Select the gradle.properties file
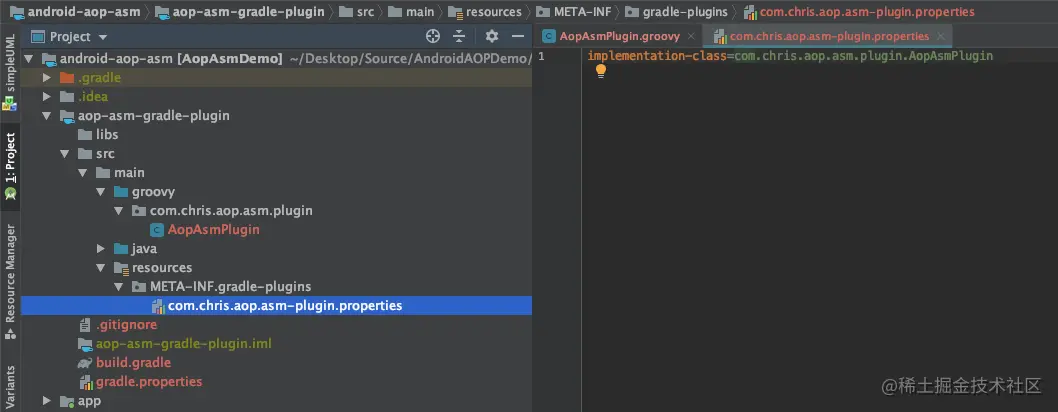Viewport: 1058px width, 412px height. 148,382
